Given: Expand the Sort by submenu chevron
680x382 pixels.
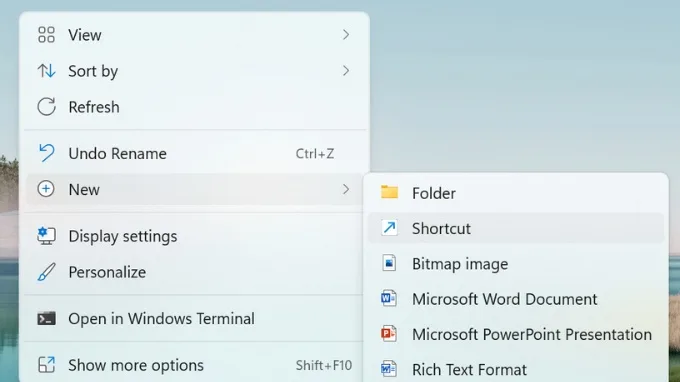Looking at the screenshot, I should coord(346,71).
